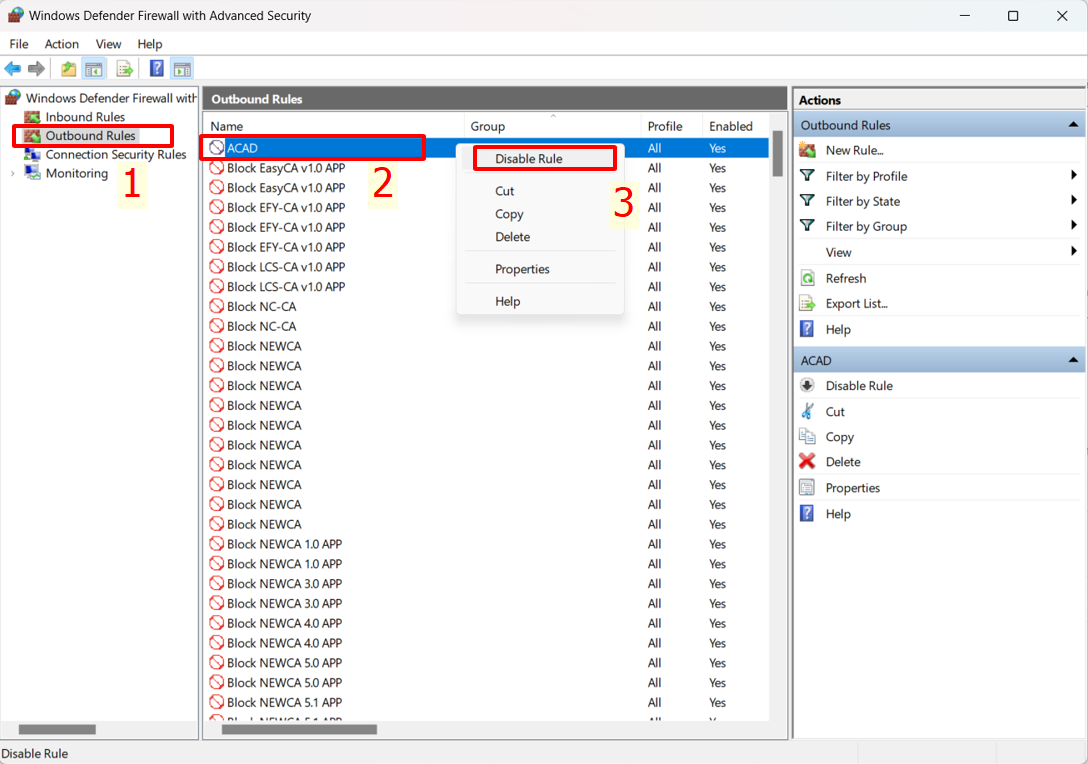This screenshot has width=1088, height=764.
Task: Open the Filter by Group submenu arrow
Action: click(1073, 226)
